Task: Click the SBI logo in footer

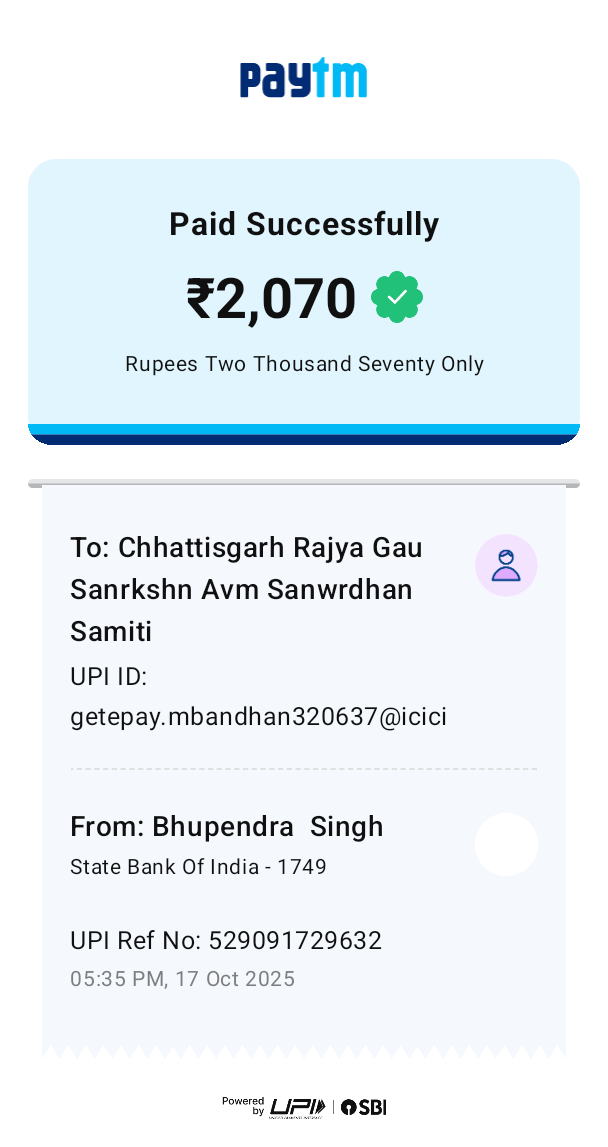Action: (364, 1107)
